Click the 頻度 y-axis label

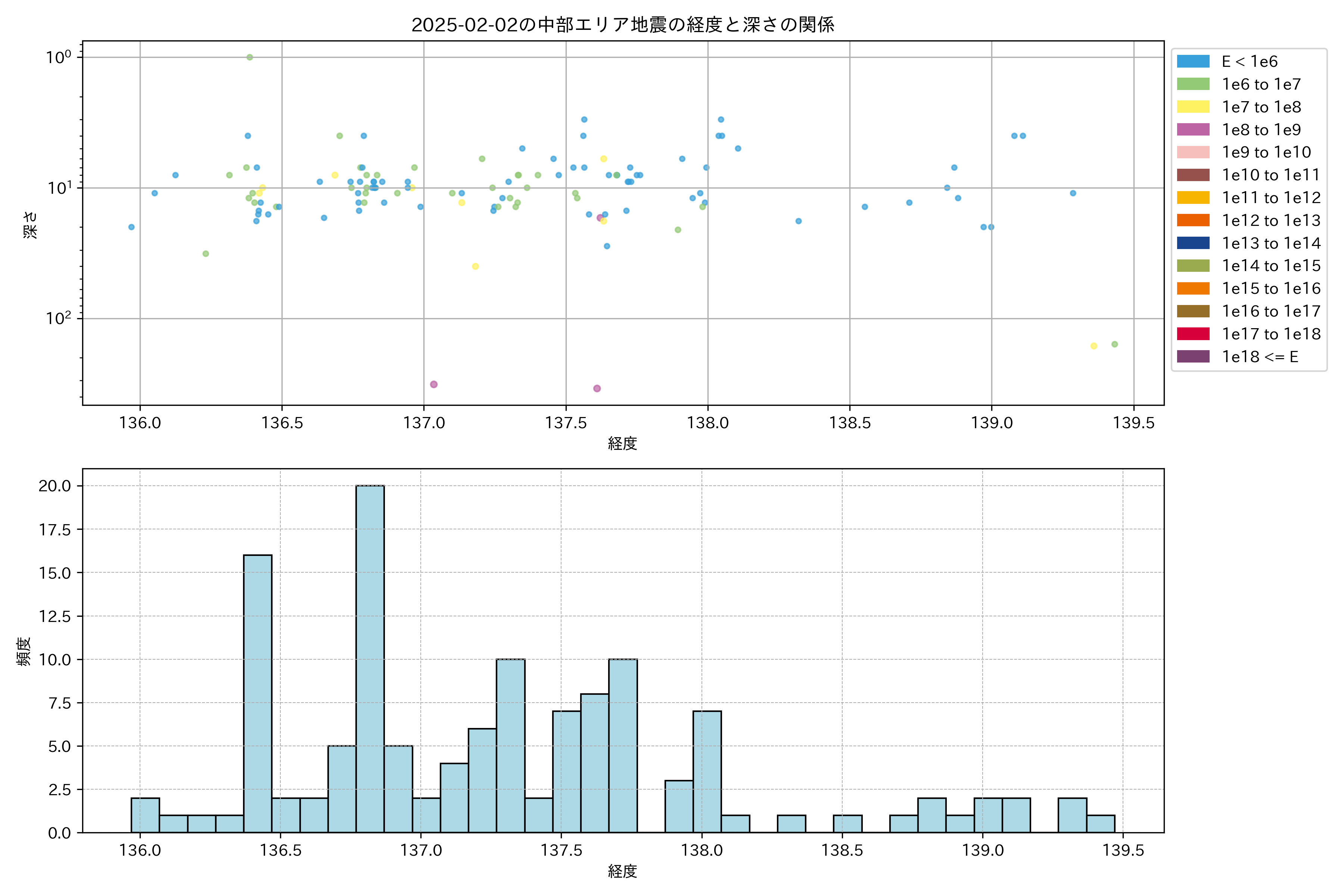[x=24, y=651]
